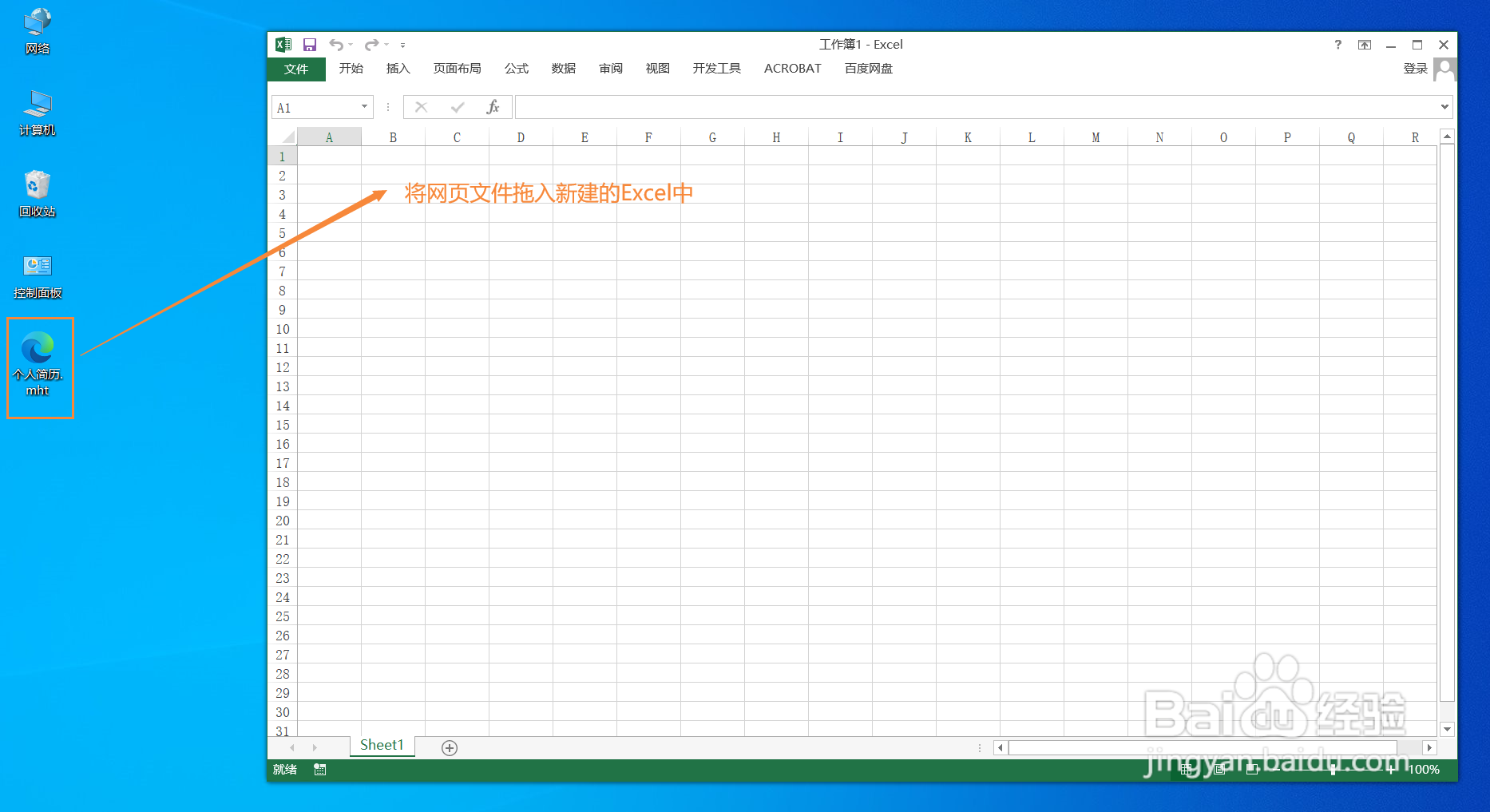The height and width of the screenshot is (812, 1490).
Task: Click the Undo icon
Action: tap(336, 44)
